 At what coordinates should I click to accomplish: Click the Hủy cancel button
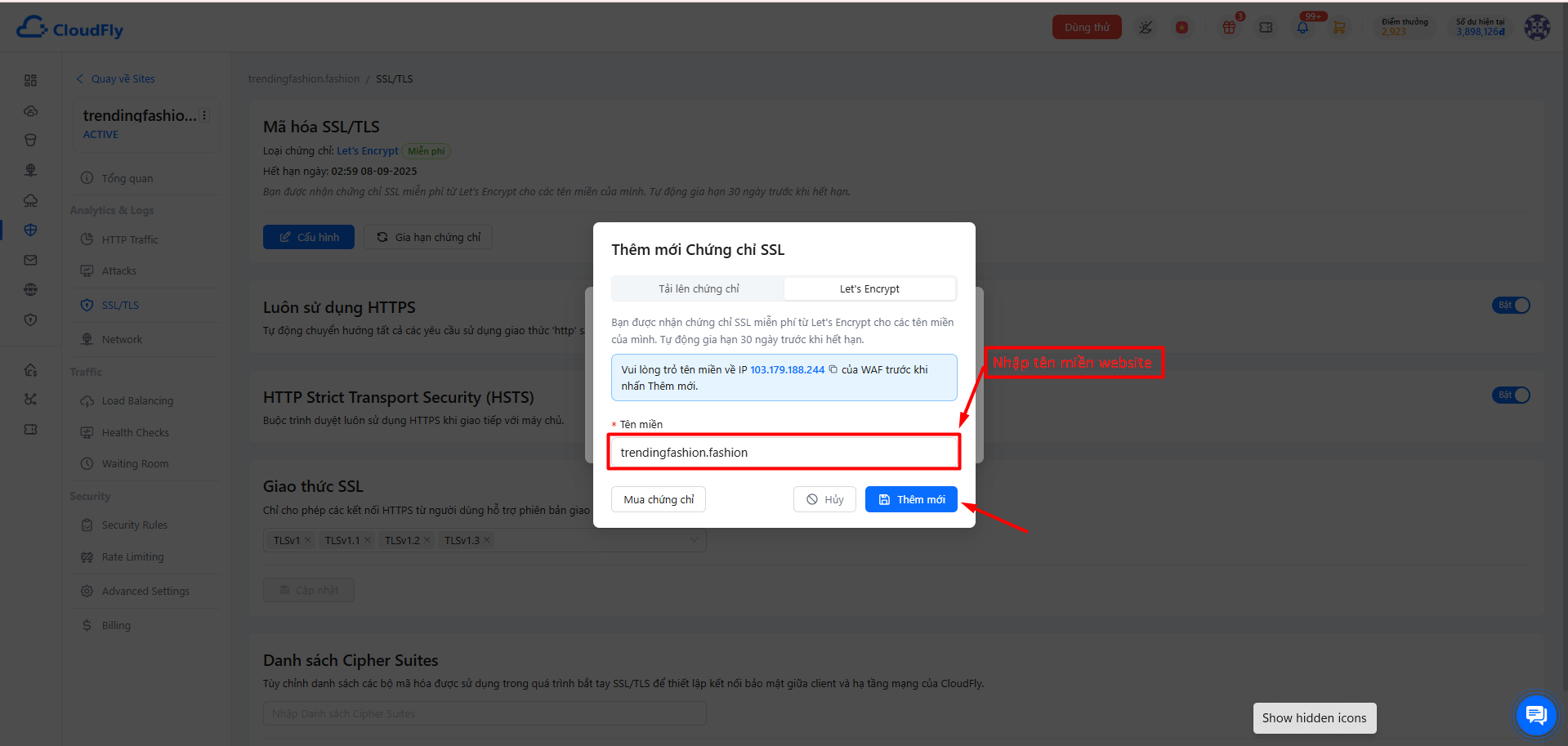coord(824,499)
